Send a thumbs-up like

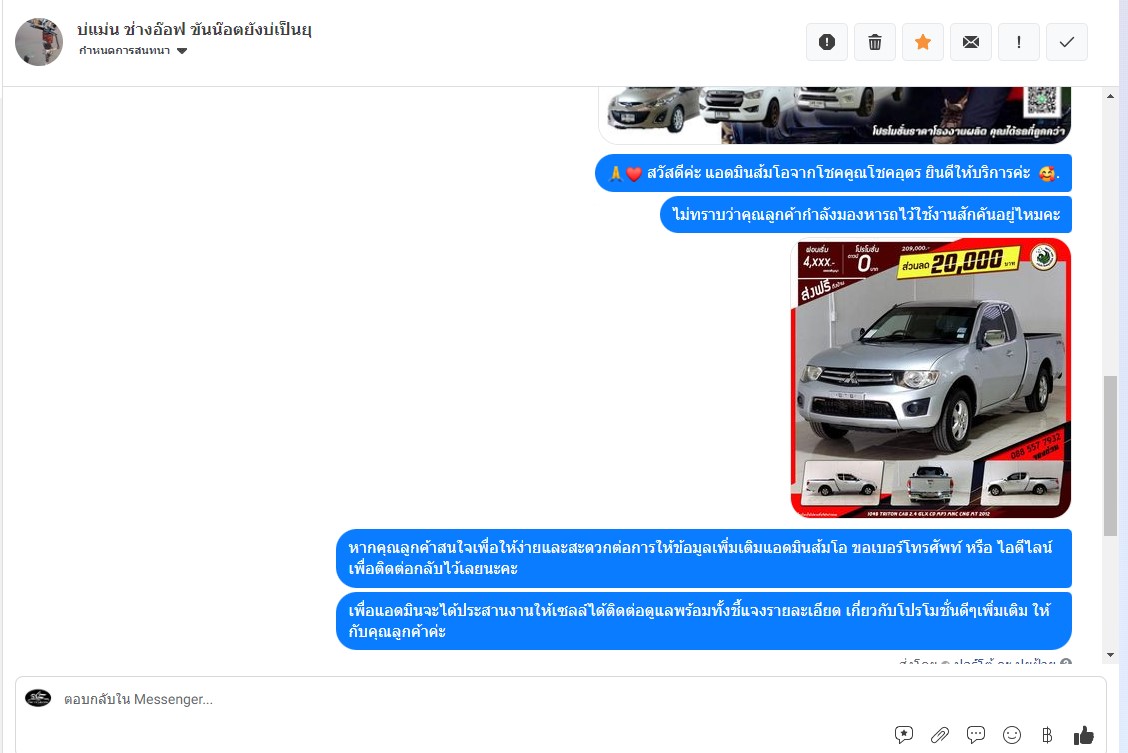click(1083, 734)
